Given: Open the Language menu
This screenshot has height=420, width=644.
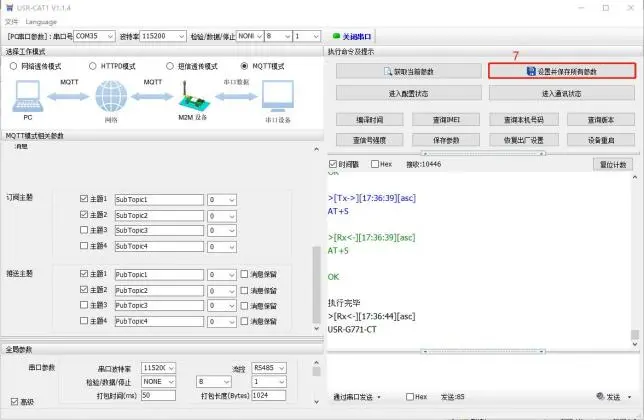Looking at the screenshot, I should pyautogui.click(x=41, y=22).
